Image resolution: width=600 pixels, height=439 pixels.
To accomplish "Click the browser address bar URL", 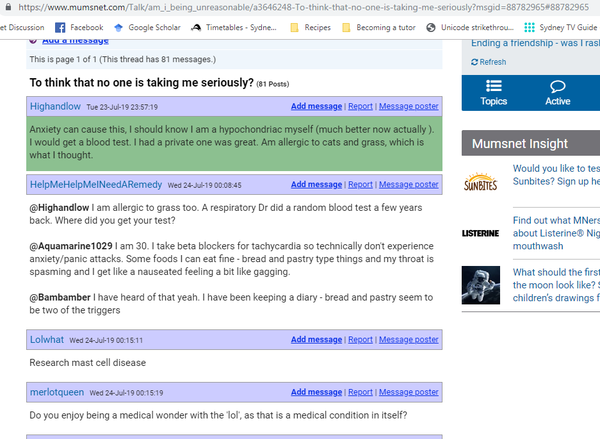I will 300,7.
